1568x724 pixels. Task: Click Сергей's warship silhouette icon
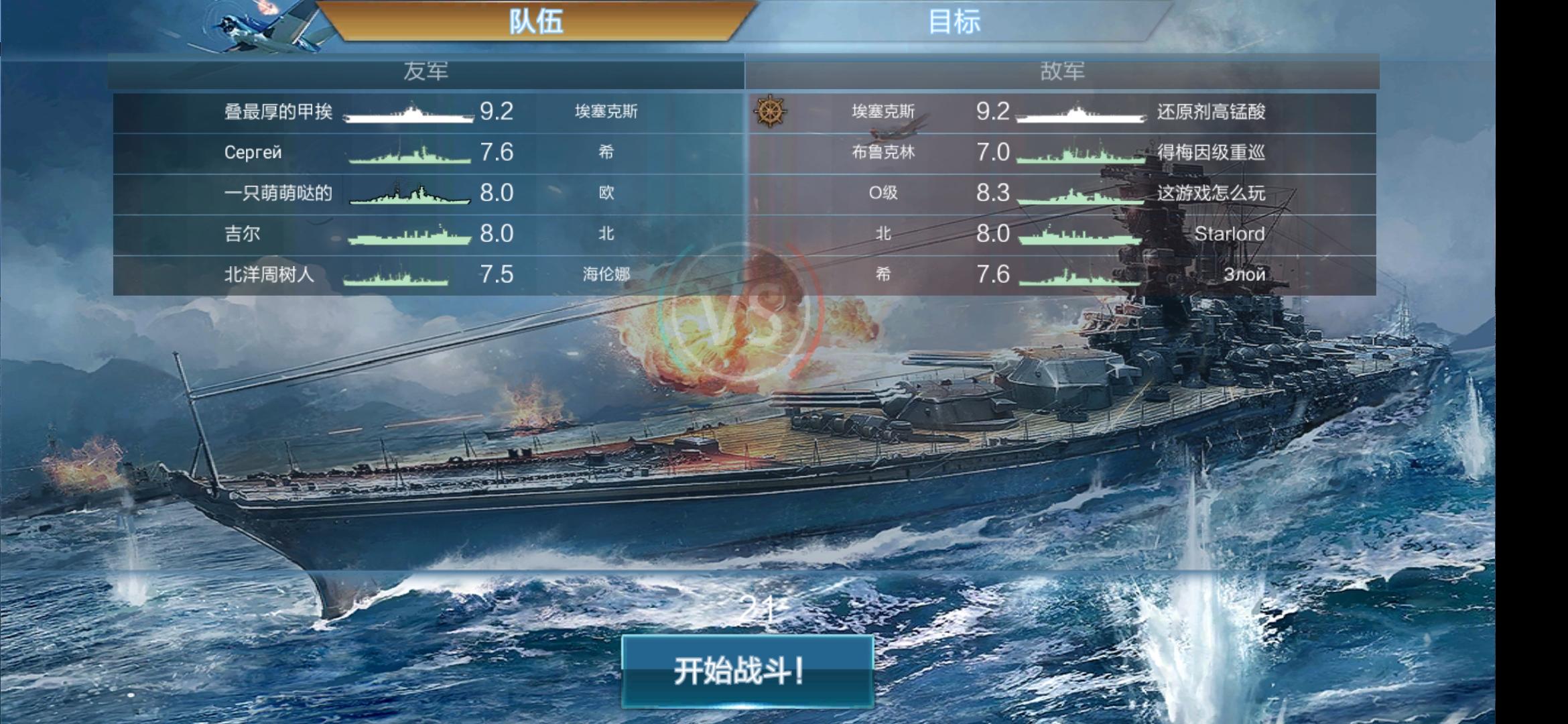pyautogui.click(x=409, y=154)
